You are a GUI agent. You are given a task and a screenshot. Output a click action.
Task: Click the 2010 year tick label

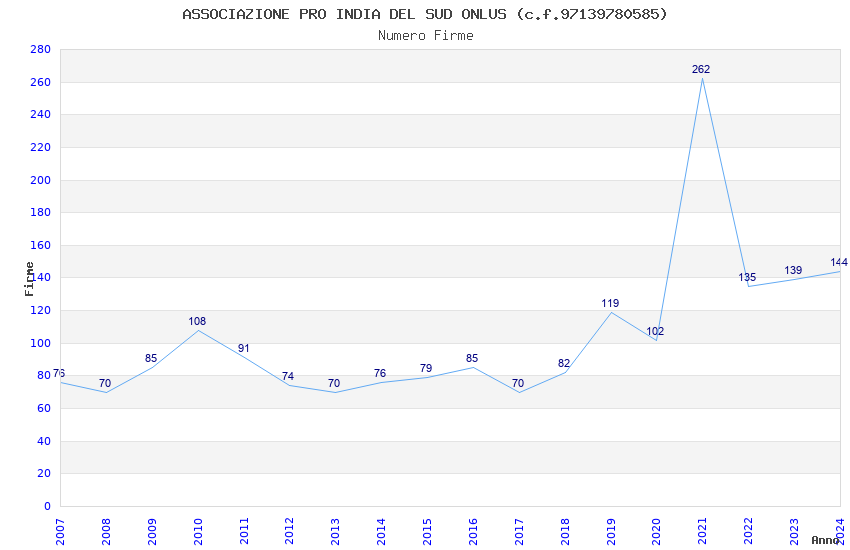point(198,531)
